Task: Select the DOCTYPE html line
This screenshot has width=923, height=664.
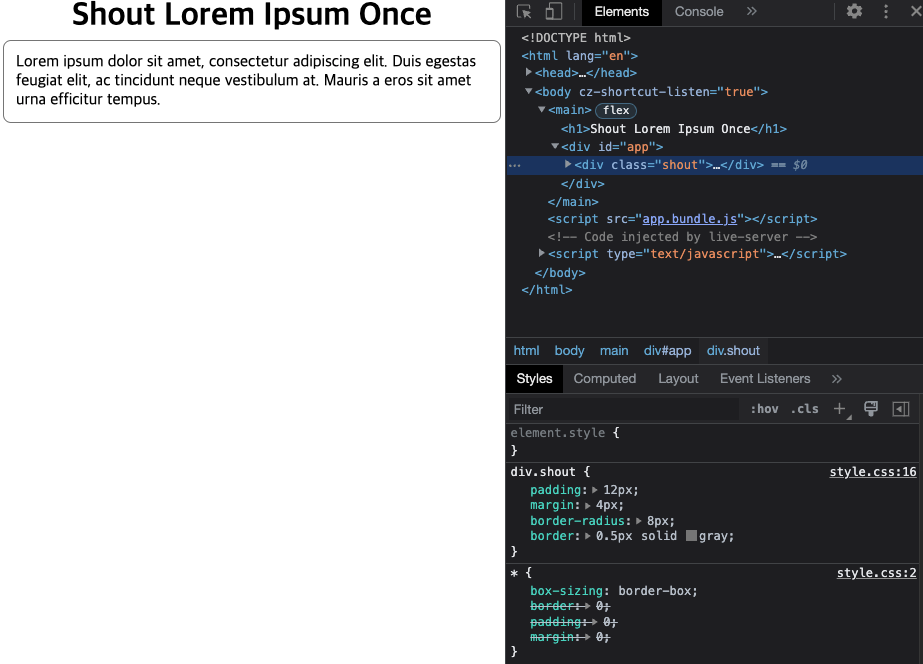Action: pyautogui.click(x=576, y=38)
